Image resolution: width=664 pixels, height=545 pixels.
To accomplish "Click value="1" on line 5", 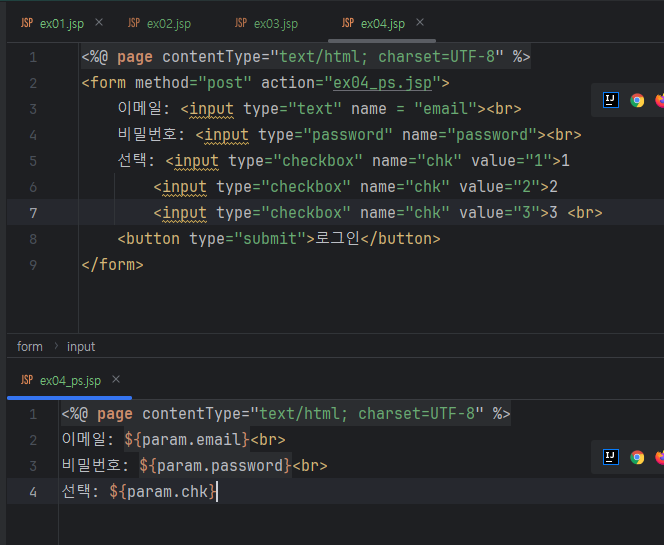I will point(512,161).
